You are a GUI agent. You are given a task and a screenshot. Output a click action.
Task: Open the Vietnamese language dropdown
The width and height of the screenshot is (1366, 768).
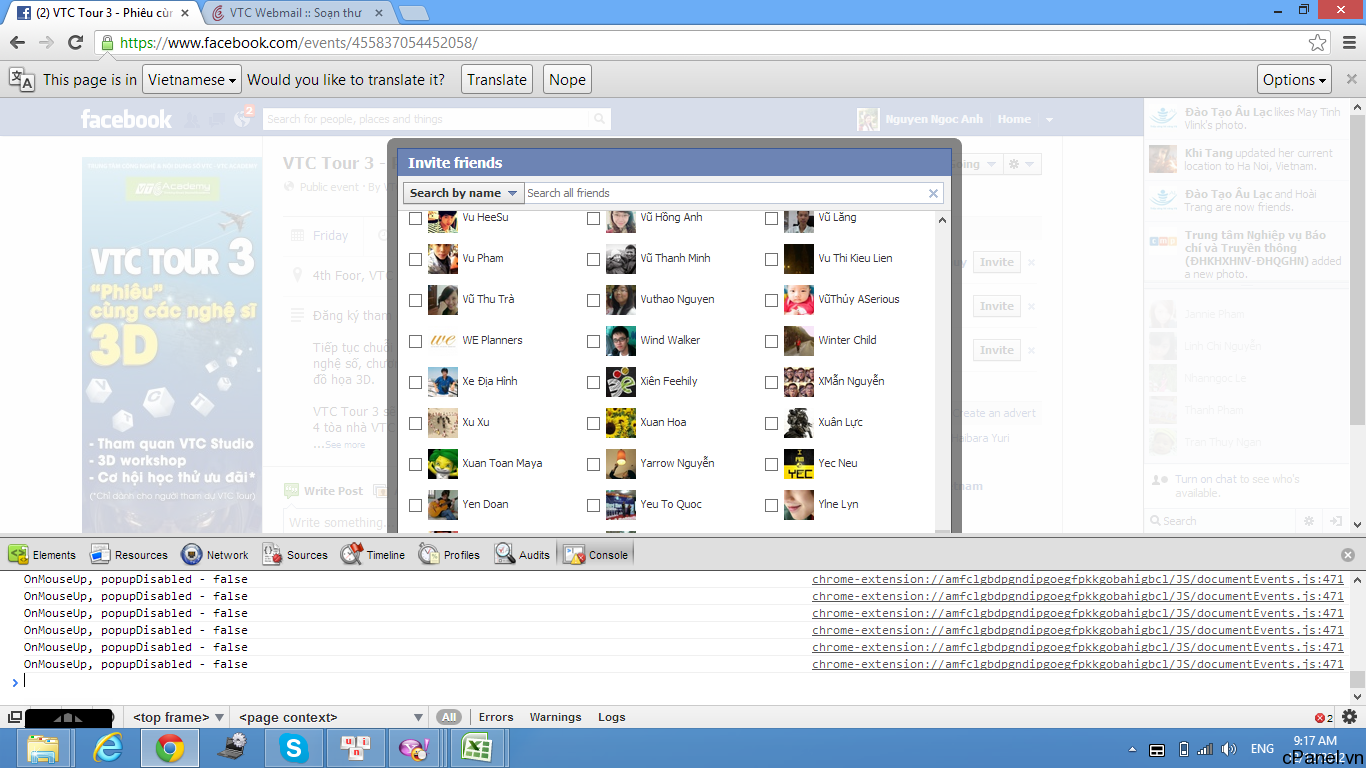click(x=192, y=80)
